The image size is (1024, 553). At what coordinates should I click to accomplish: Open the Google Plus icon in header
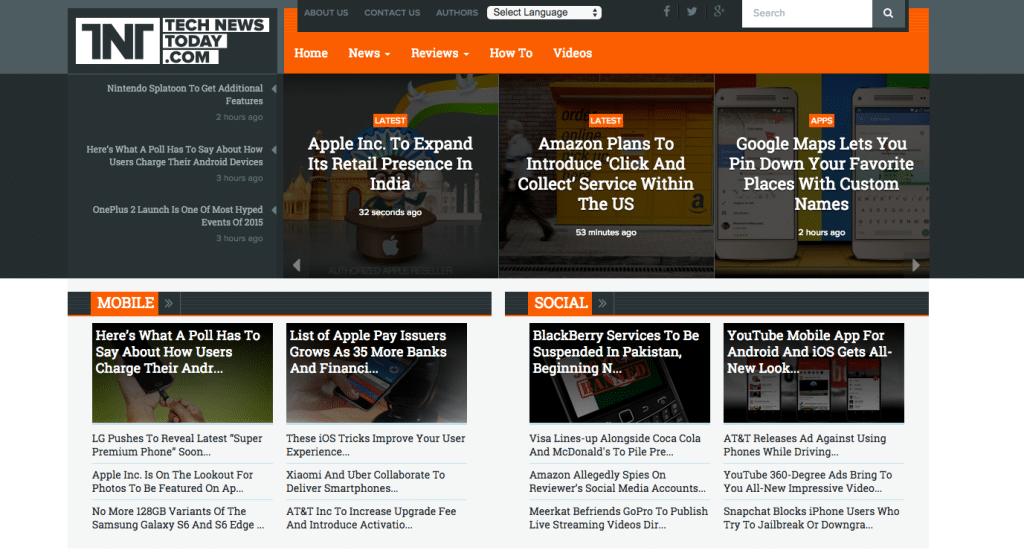tap(719, 12)
